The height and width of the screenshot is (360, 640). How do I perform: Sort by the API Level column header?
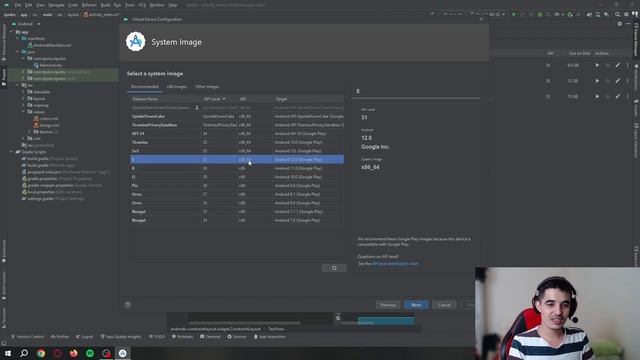214,99
